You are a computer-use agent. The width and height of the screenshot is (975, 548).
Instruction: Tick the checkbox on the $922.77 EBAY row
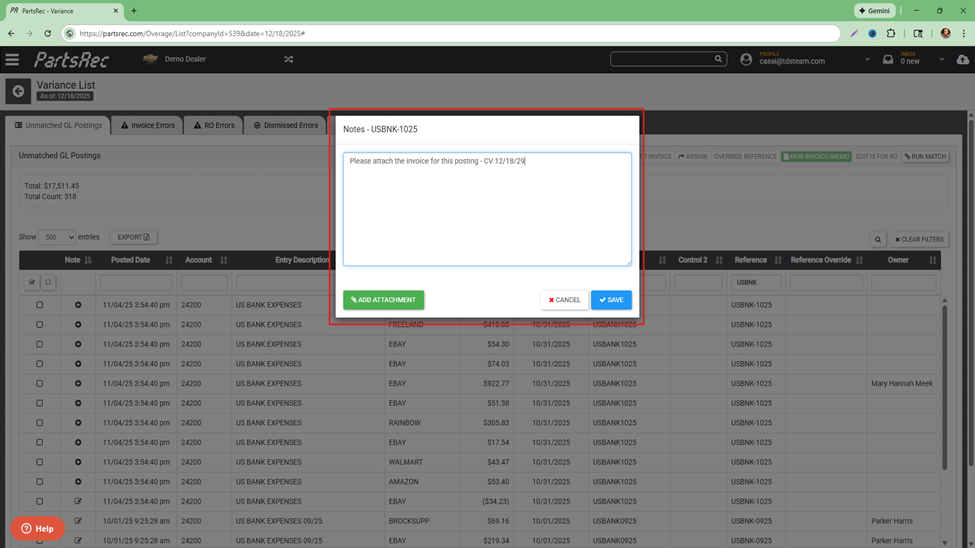(39, 383)
